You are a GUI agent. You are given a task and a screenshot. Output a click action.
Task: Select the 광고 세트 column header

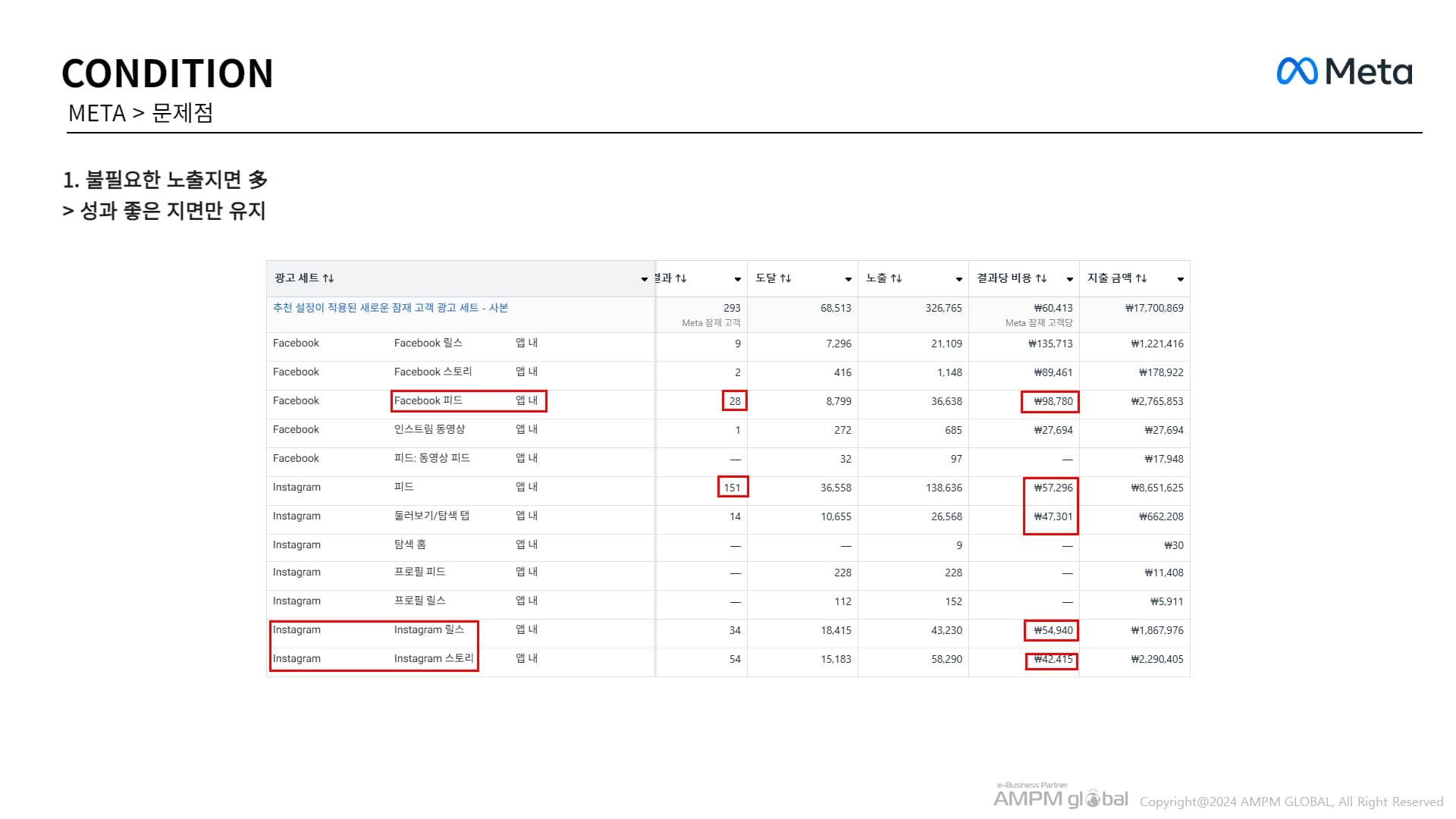click(460, 278)
